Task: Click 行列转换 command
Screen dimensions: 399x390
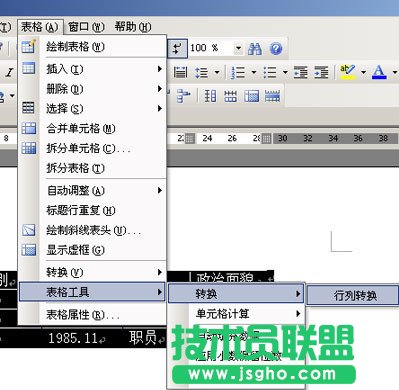Action: 353,295
